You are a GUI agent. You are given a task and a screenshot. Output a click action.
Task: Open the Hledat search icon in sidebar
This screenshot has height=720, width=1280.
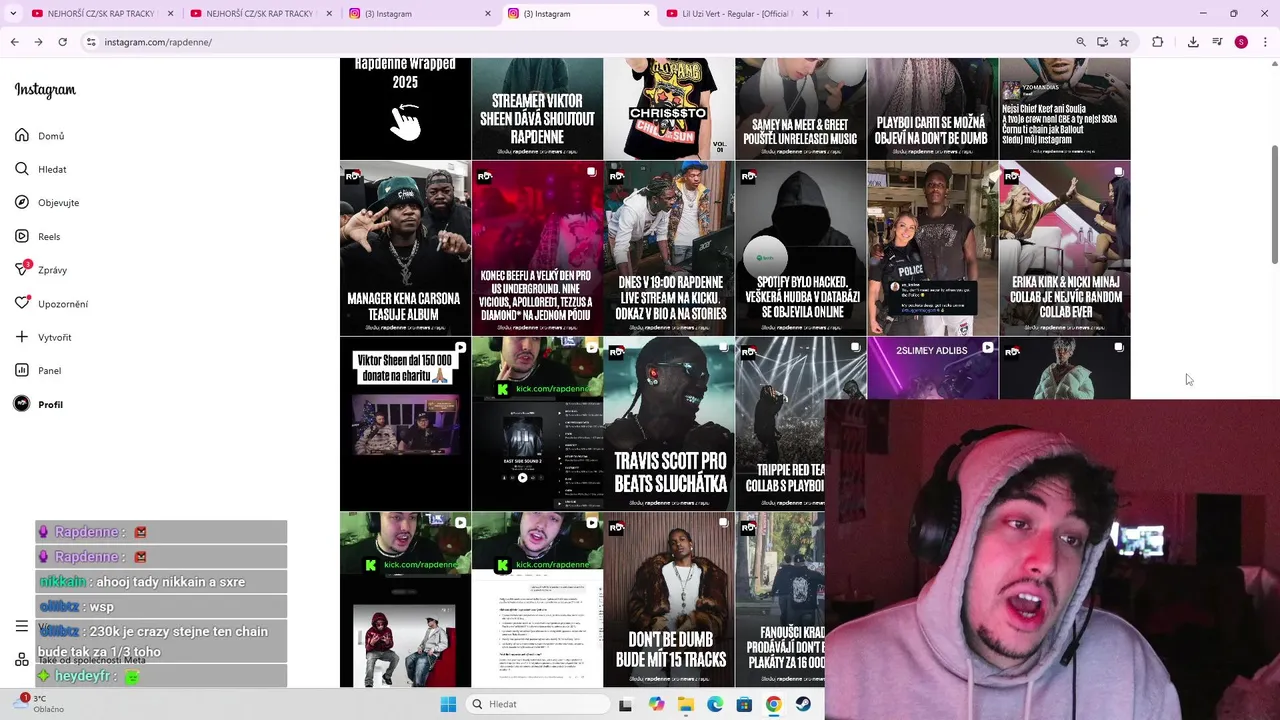[x=22, y=169]
